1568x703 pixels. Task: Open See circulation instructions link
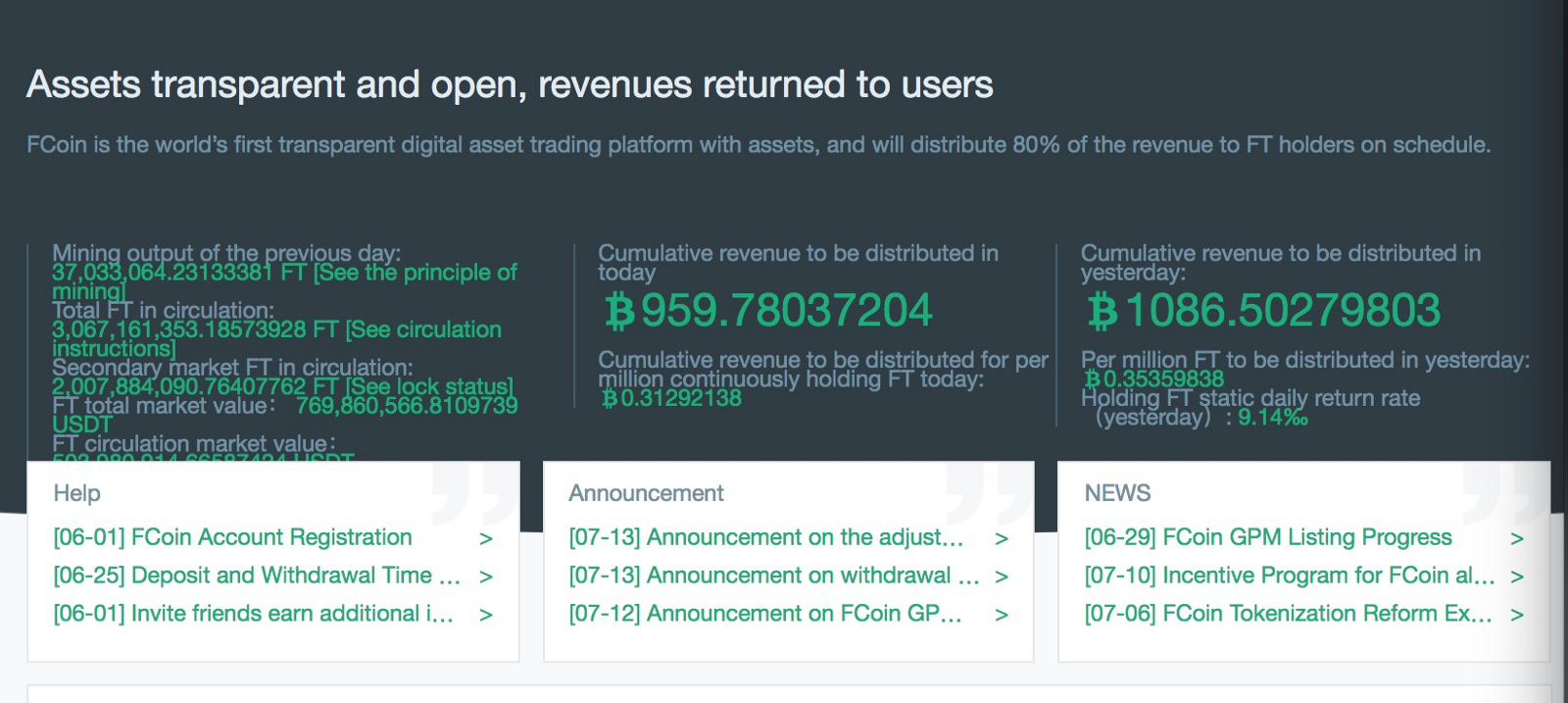pyautogui.click(x=277, y=339)
